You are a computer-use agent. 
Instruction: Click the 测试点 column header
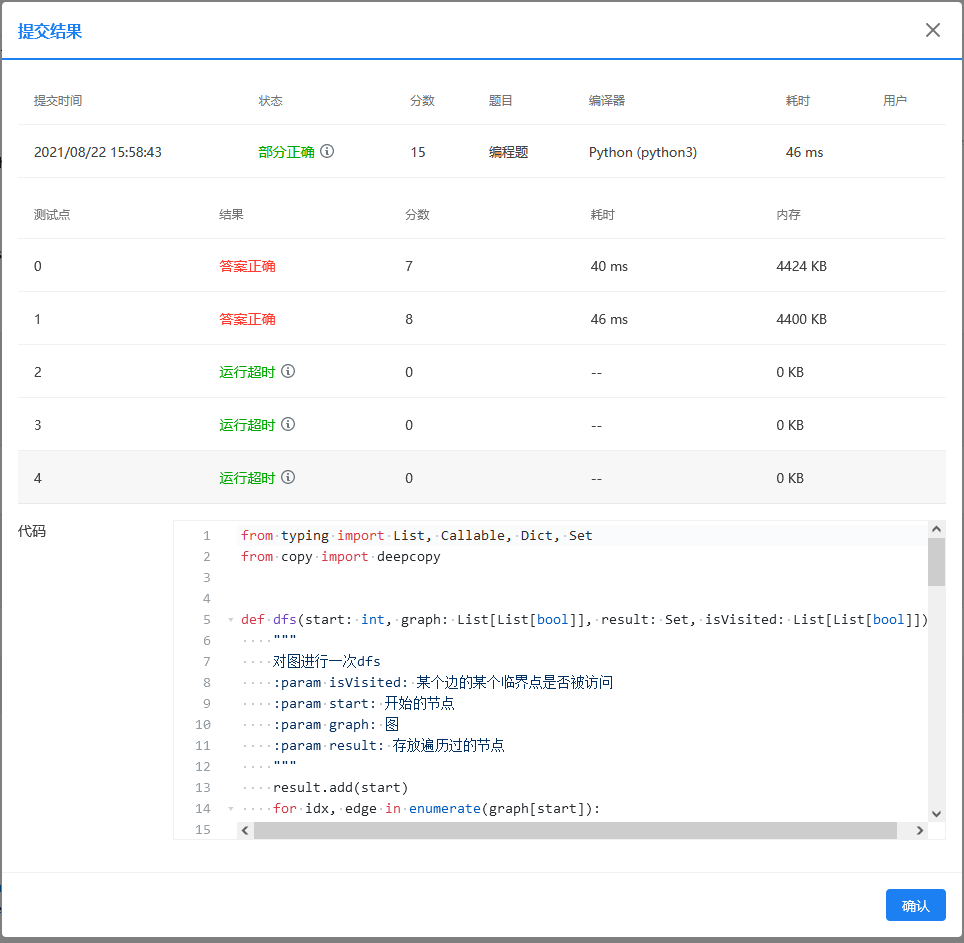pos(52,215)
